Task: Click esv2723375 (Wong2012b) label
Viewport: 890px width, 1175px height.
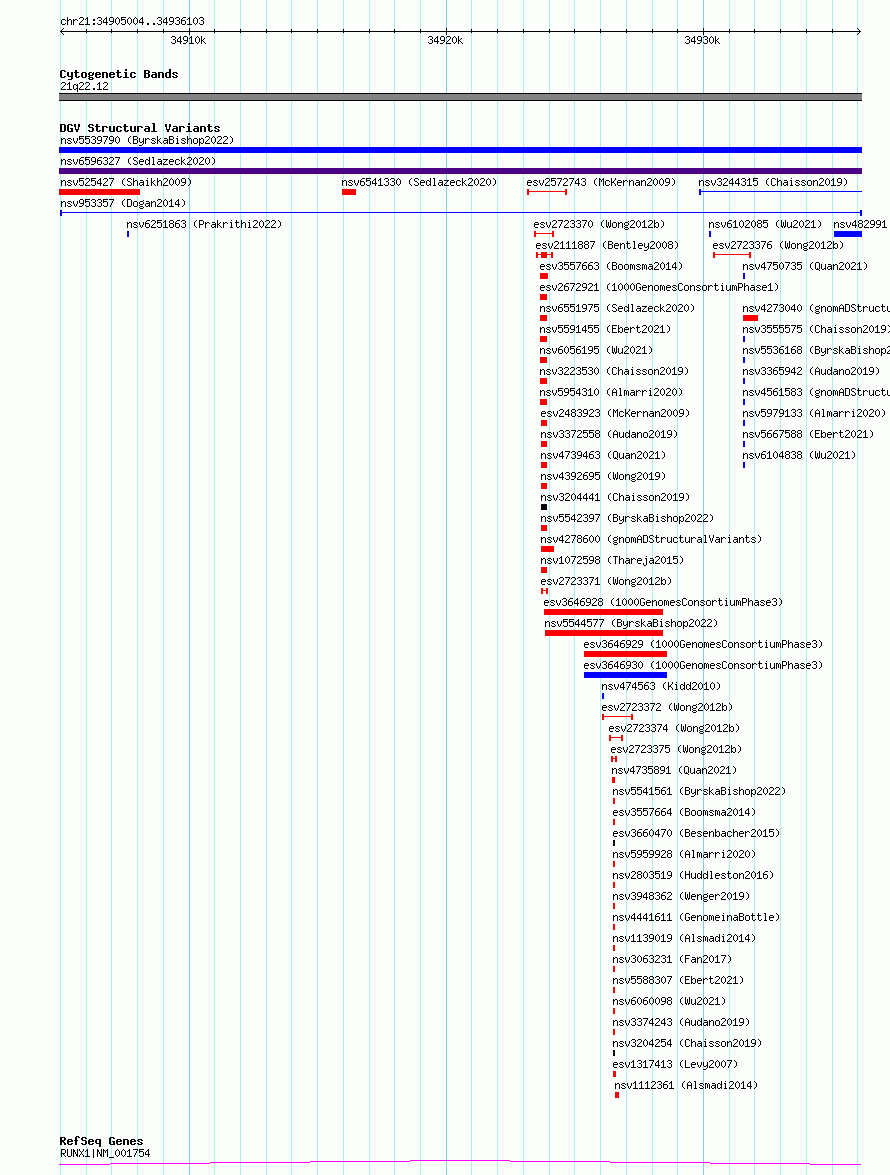Action: click(x=676, y=749)
